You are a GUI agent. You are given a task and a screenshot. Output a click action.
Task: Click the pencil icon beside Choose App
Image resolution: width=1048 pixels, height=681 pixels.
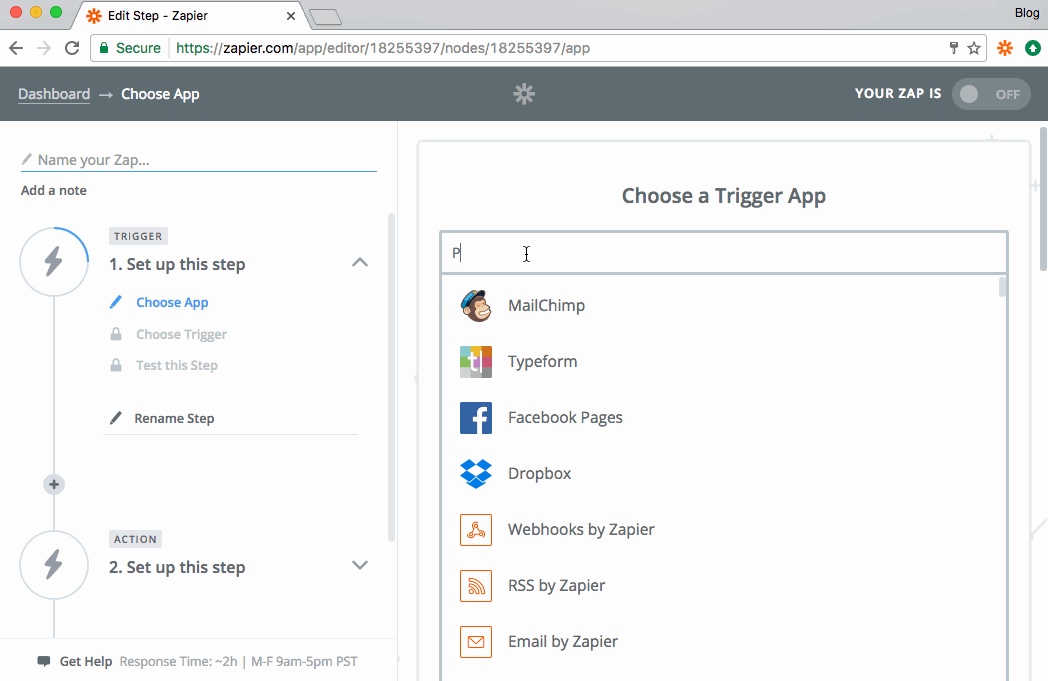(x=116, y=302)
